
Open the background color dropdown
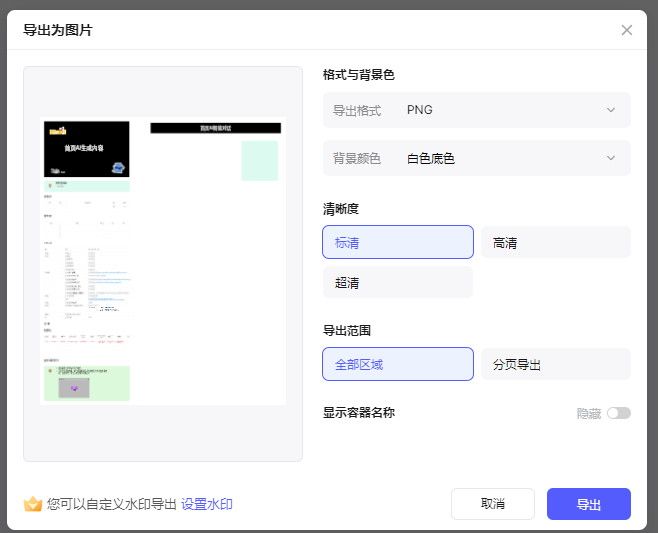pos(476,158)
